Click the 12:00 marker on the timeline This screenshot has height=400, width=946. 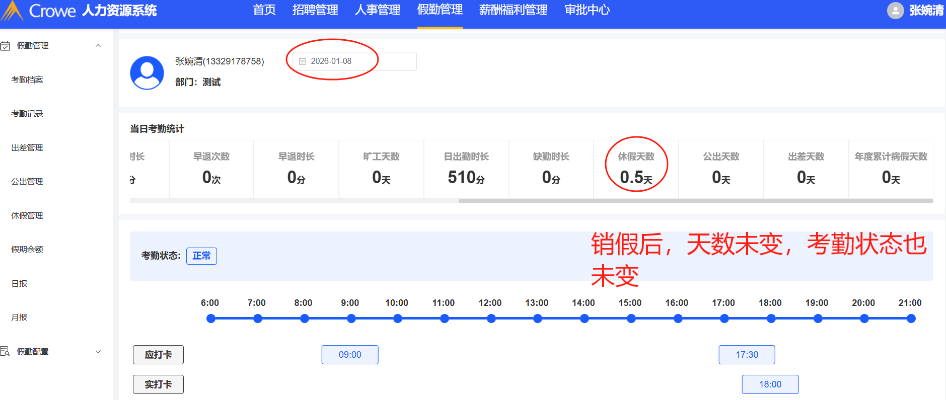[490, 318]
